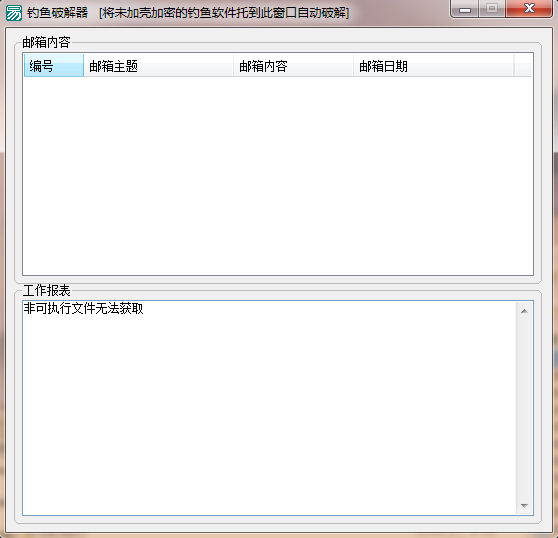Click the scroll up arrow in 工作报表

(x=524, y=311)
